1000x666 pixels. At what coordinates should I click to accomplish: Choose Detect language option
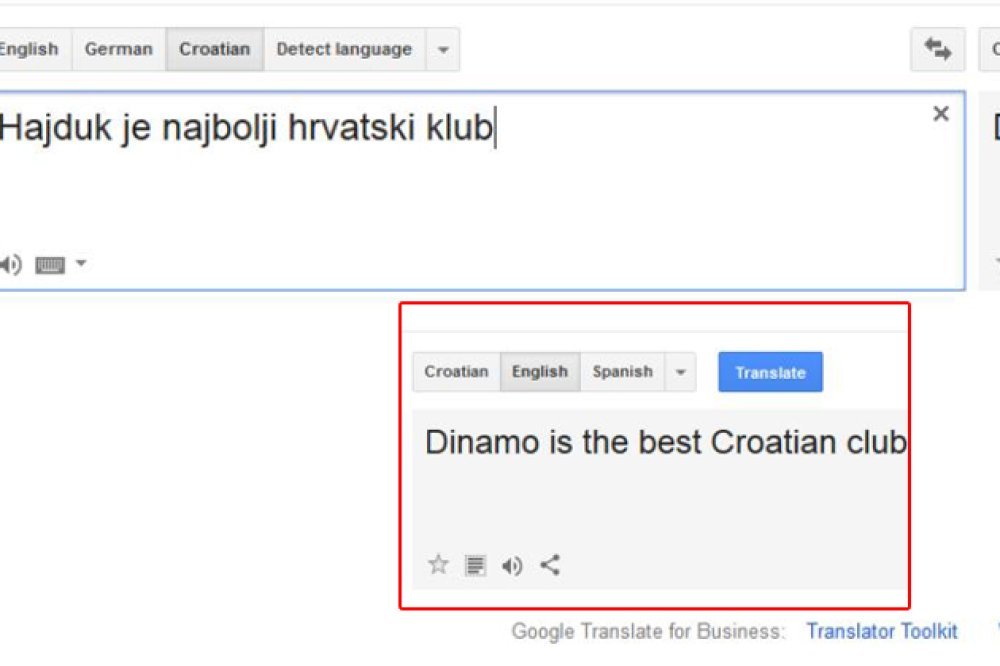(343, 49)
